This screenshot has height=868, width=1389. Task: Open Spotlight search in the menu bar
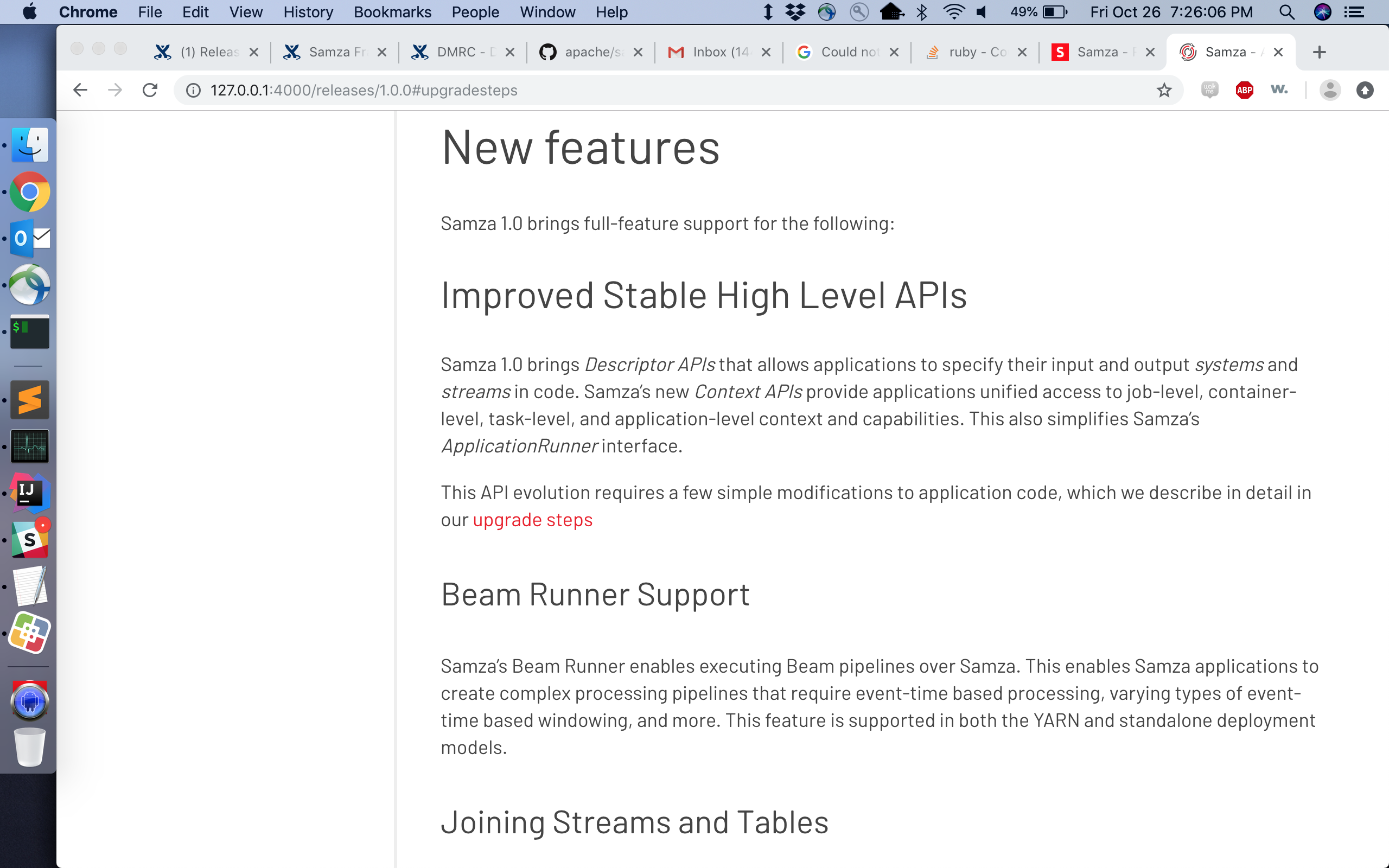[x=1287, y=12]
